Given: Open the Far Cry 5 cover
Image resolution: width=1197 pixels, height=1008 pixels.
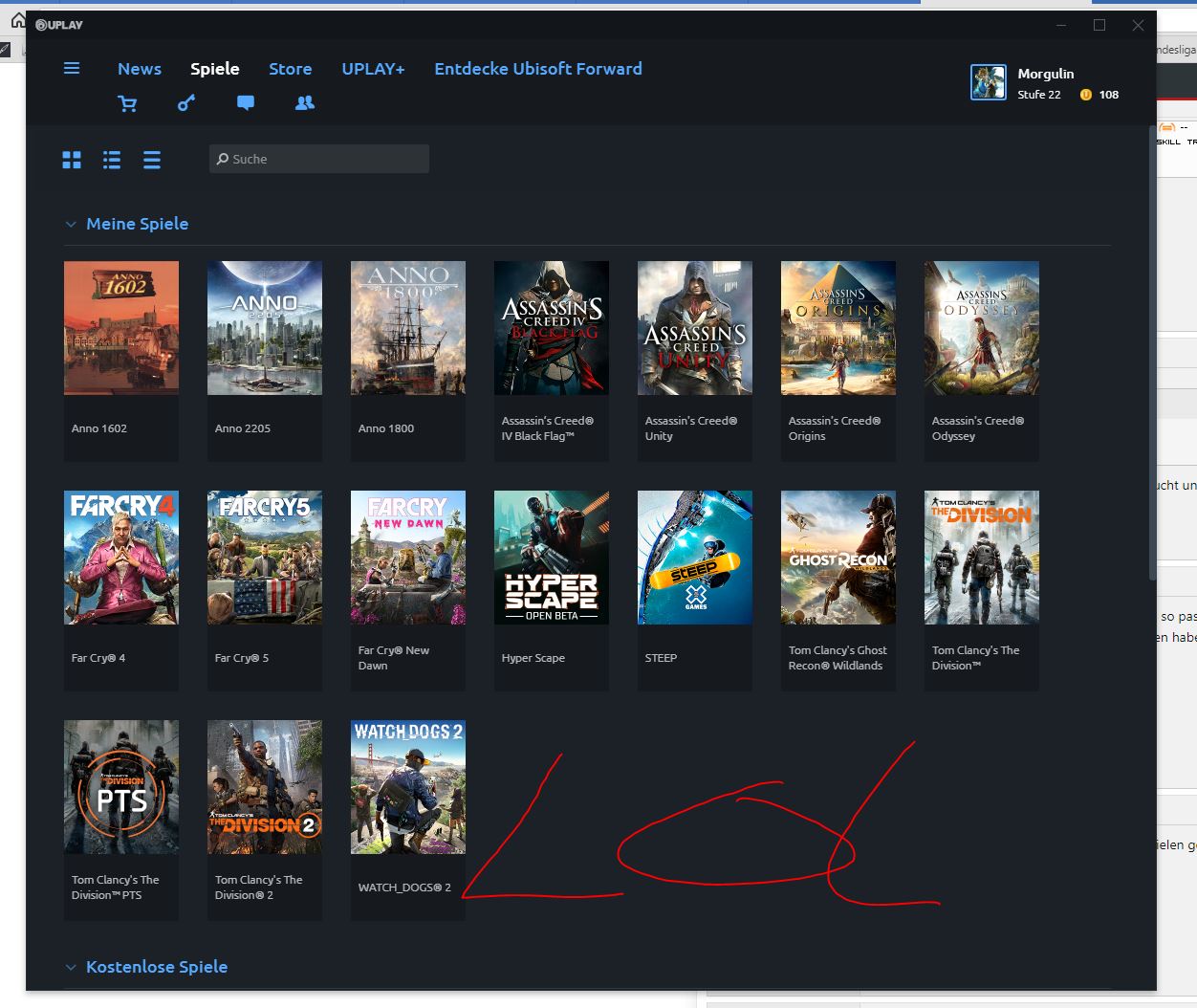Looking at the screenshot, I should tap(265, 558).
